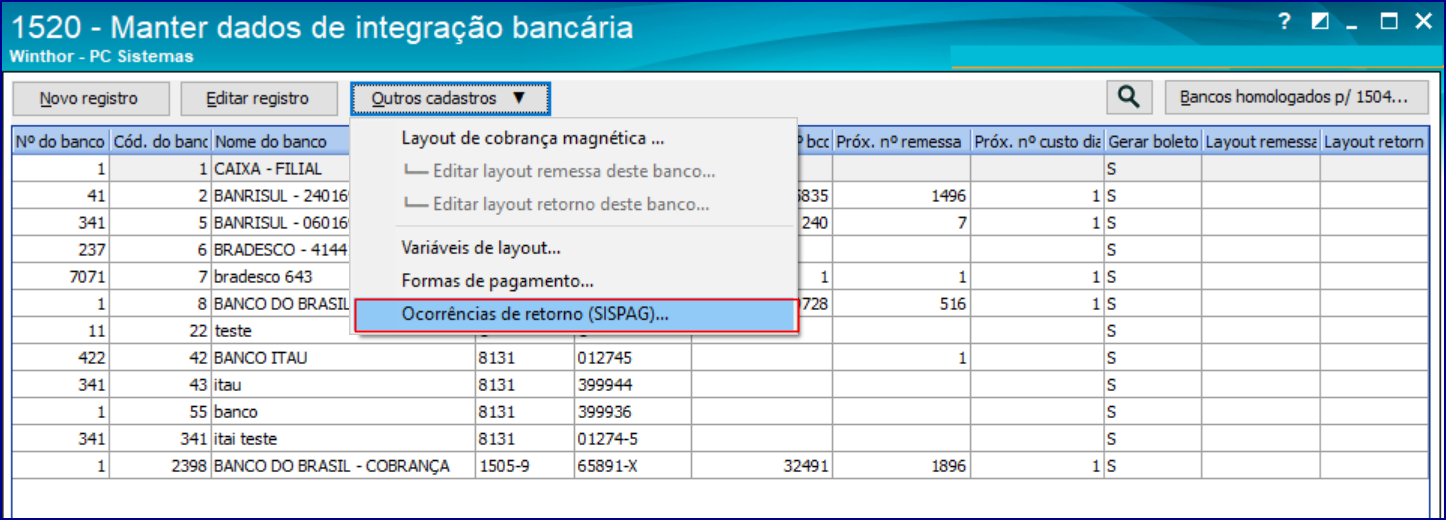
Task: Click the Editar registro button
Action: click(257, 98)
